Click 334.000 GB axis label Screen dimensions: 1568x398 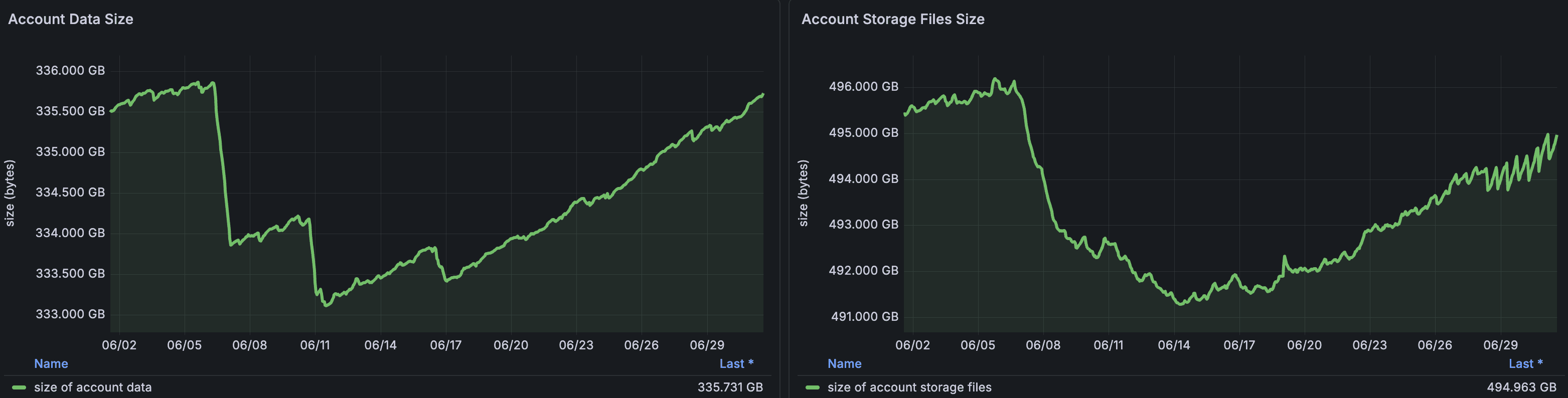click(x=70, y=233)
